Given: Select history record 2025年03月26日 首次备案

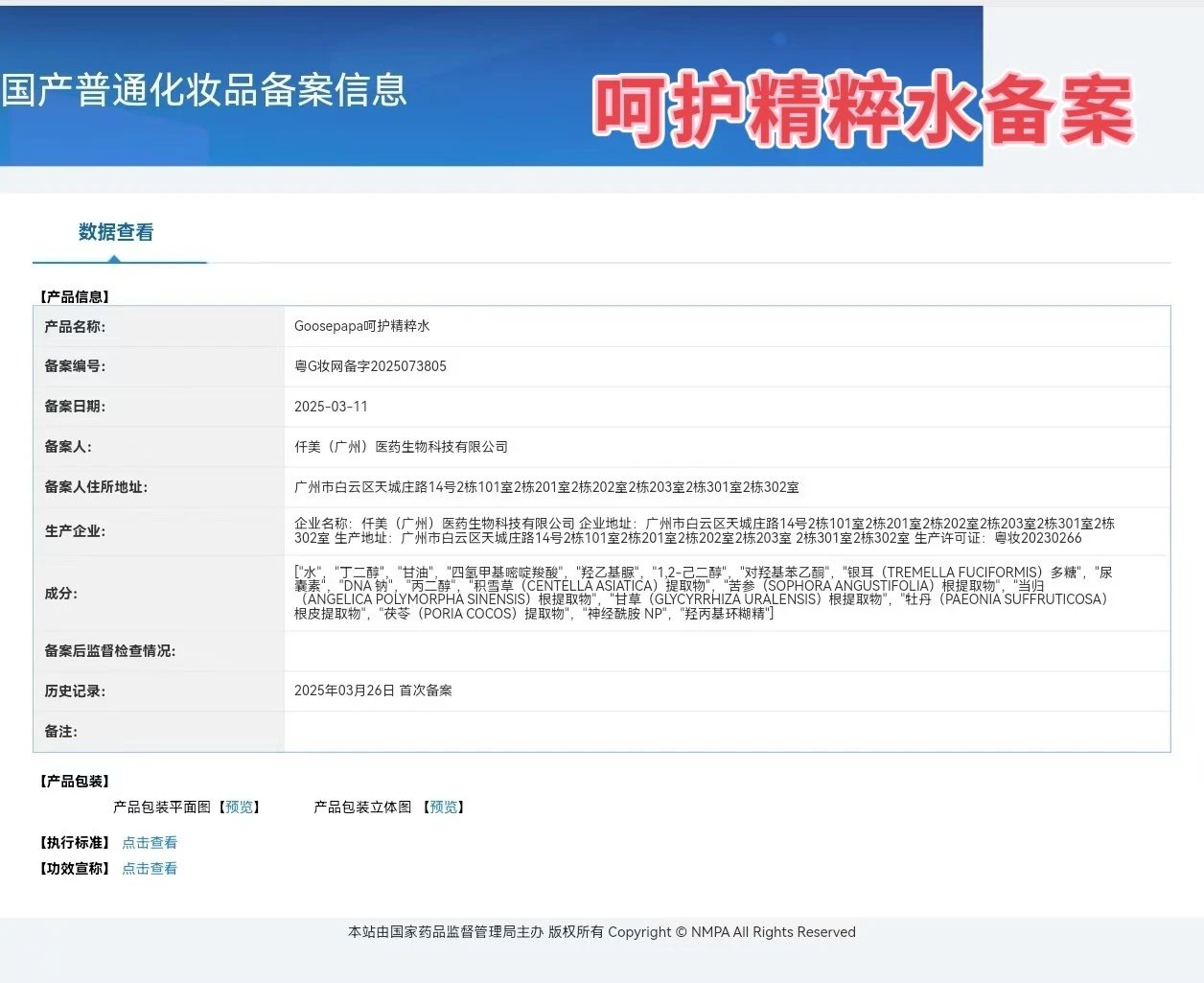Looking at the screenshot, I should pos(373,690).
